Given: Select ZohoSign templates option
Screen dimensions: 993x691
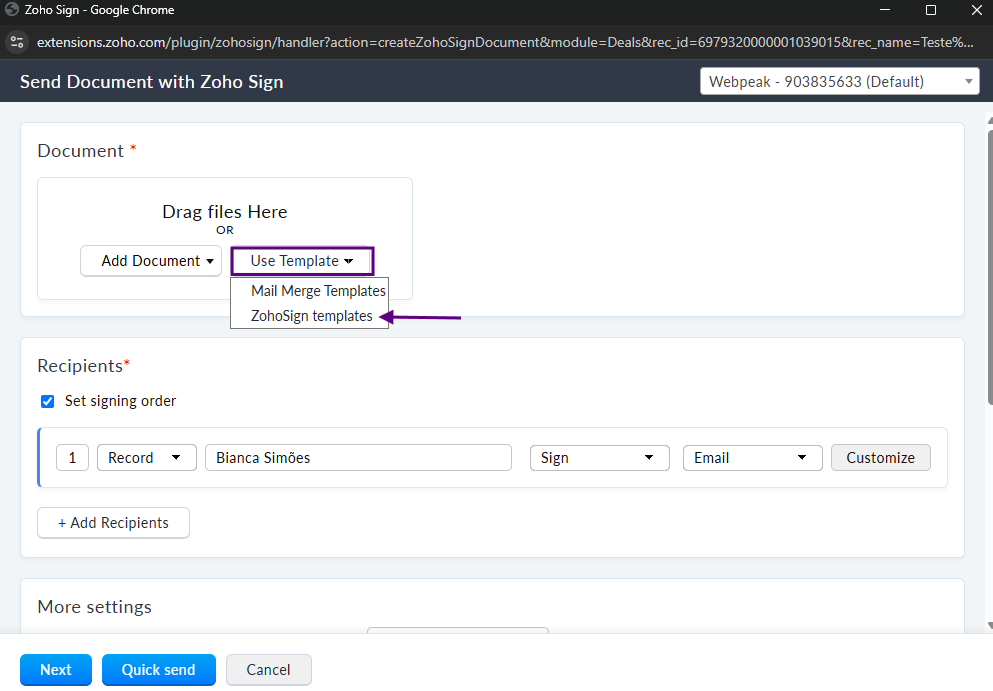Looking at the screenshot, I should tap(312, 316).
